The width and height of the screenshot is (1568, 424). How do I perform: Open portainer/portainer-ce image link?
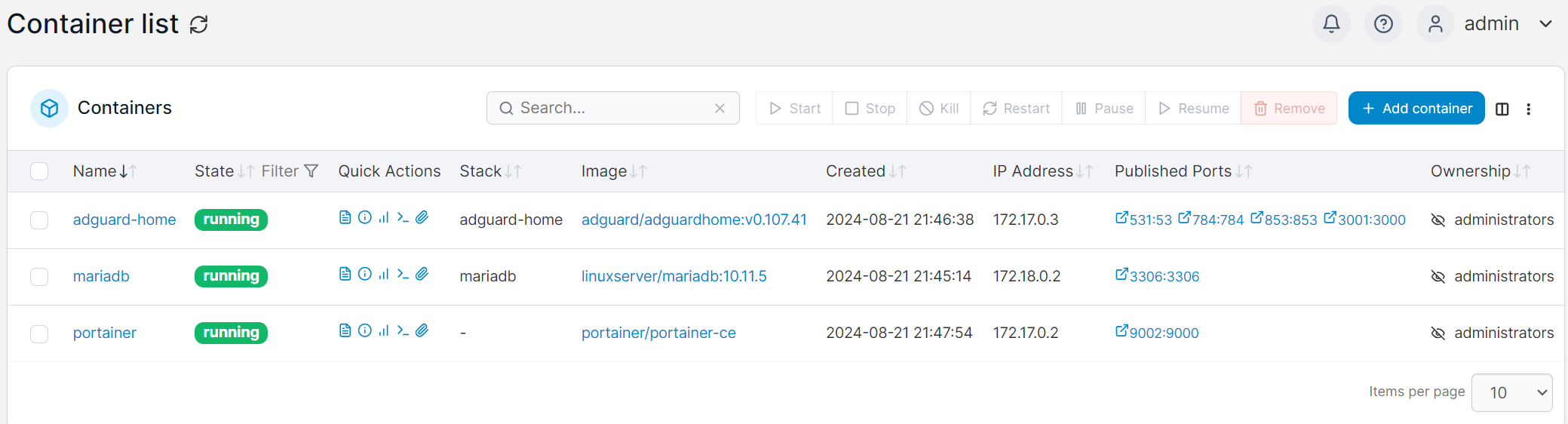(658, 333)
